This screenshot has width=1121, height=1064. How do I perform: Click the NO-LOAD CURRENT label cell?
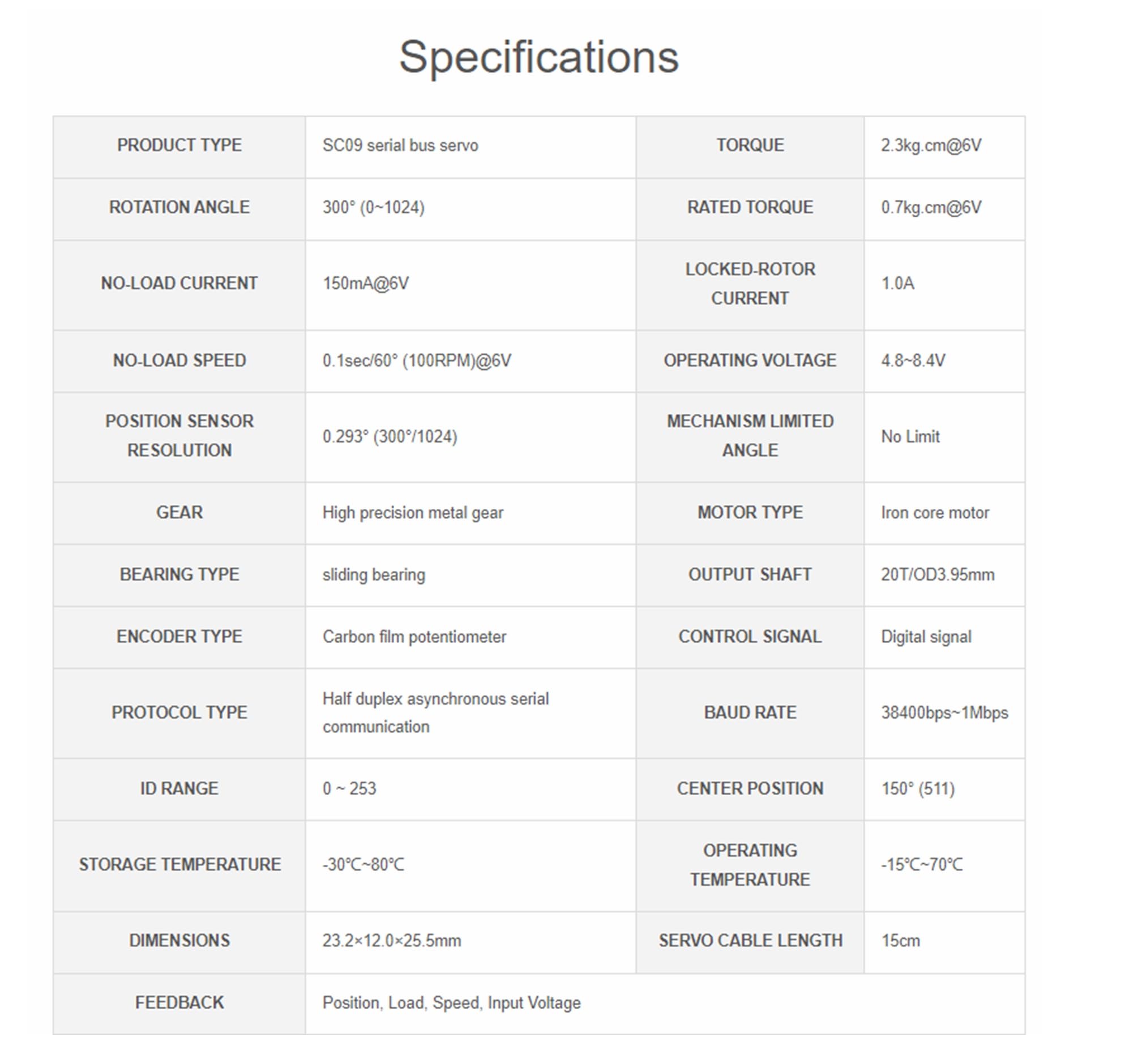point(179,283)
